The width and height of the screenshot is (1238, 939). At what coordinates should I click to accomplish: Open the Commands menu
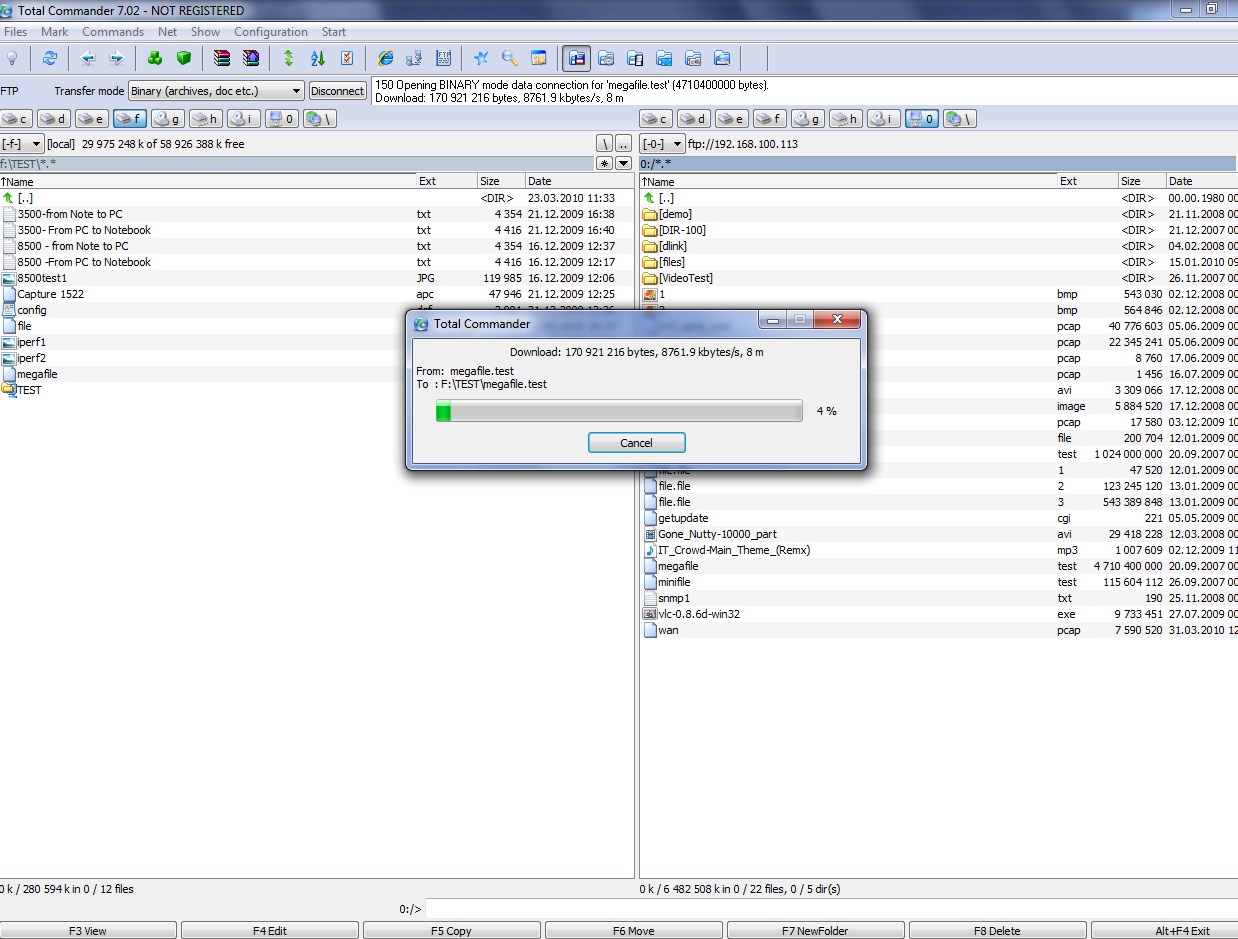tap(113, 32)
